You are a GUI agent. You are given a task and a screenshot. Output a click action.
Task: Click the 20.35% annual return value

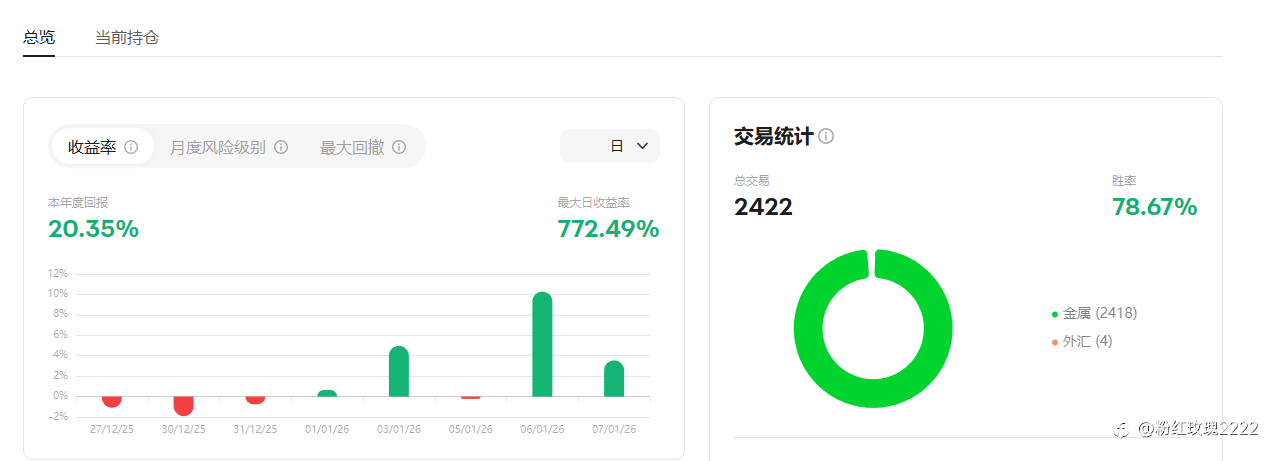[93, 229]
